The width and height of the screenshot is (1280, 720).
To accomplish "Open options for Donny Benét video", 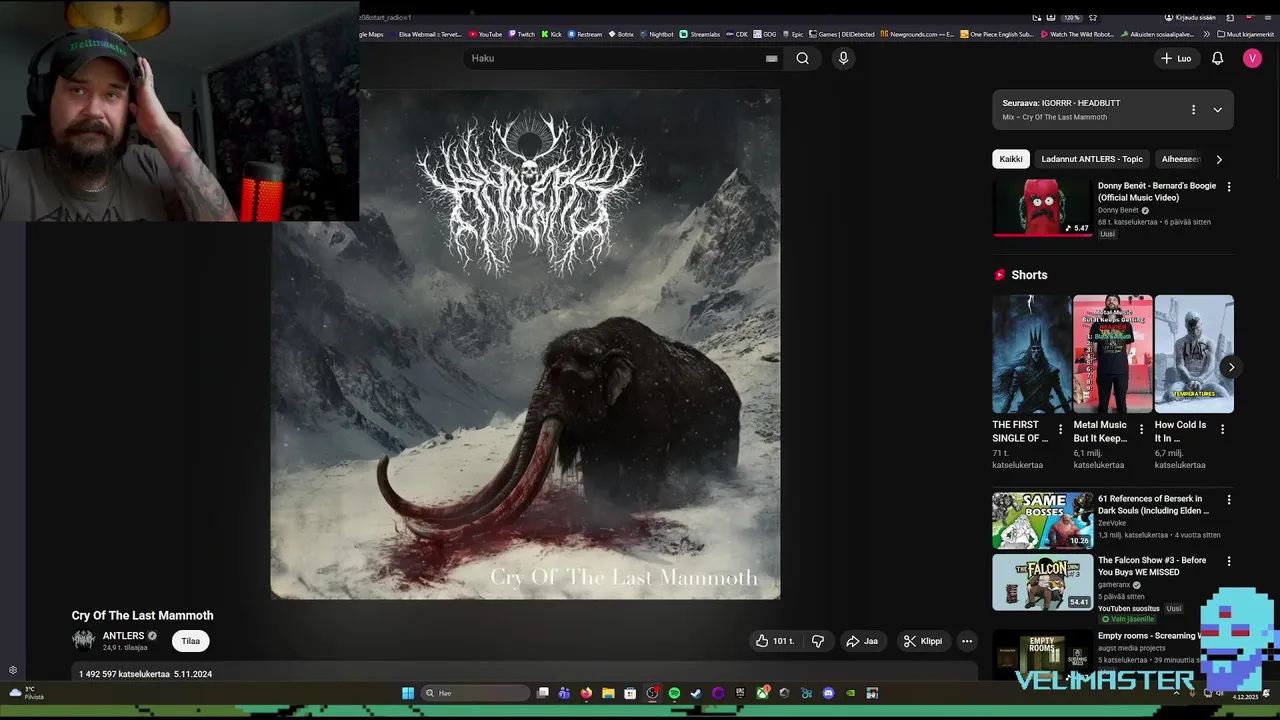I will [x=1229, y=187].
